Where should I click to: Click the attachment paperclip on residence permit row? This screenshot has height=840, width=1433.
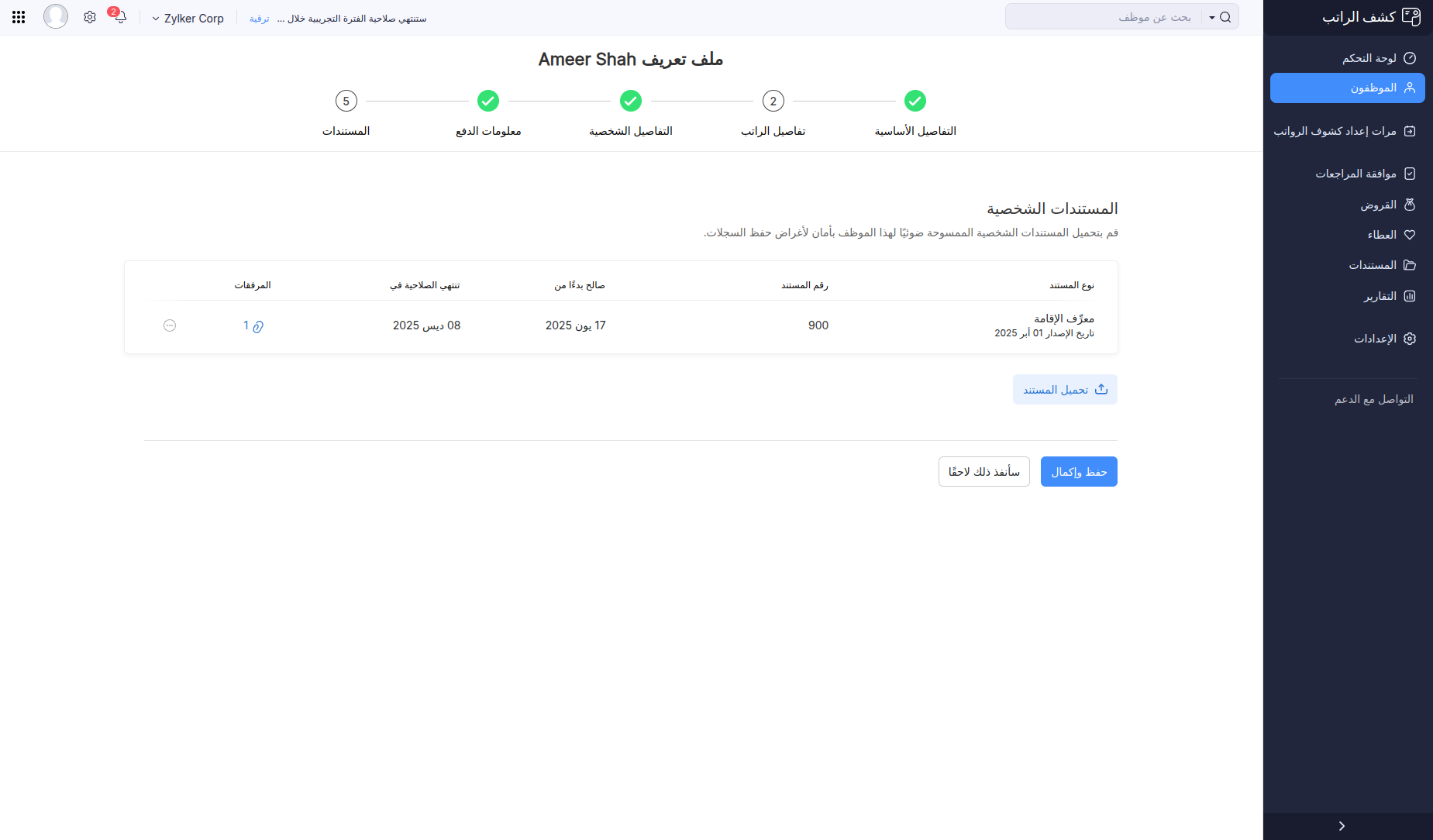coord(257,326)
